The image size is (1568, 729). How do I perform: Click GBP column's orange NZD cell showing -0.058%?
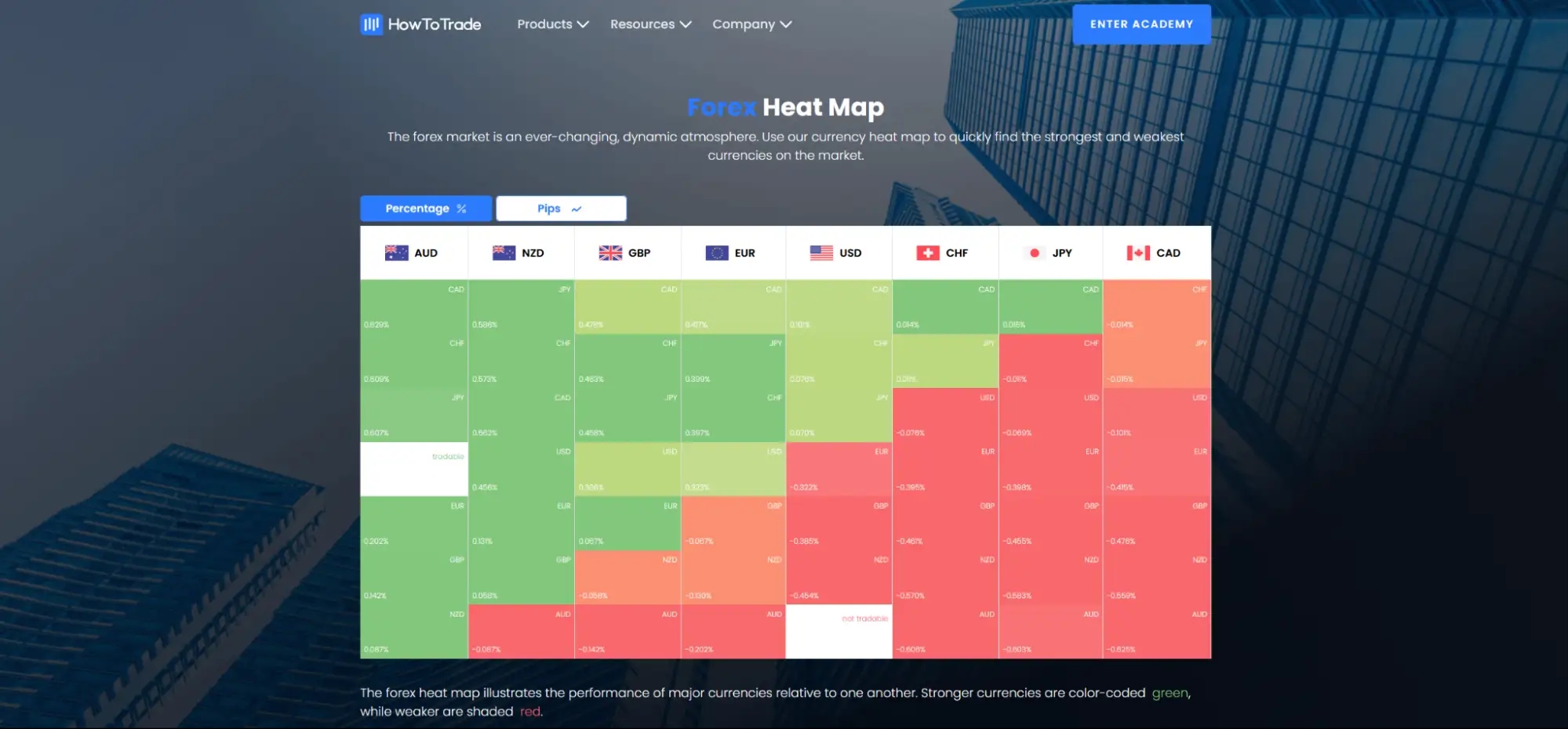628,577
